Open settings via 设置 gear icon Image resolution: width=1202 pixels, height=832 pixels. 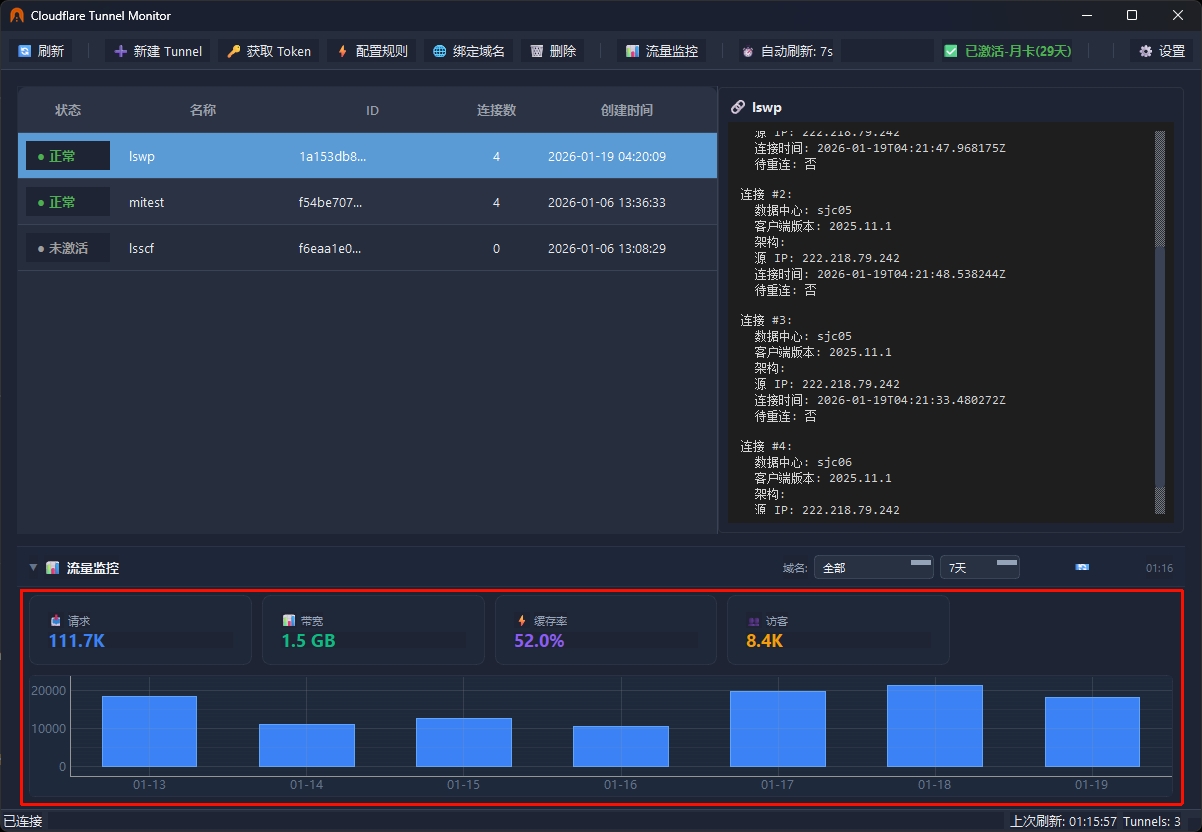click(x=1145, y=51)
